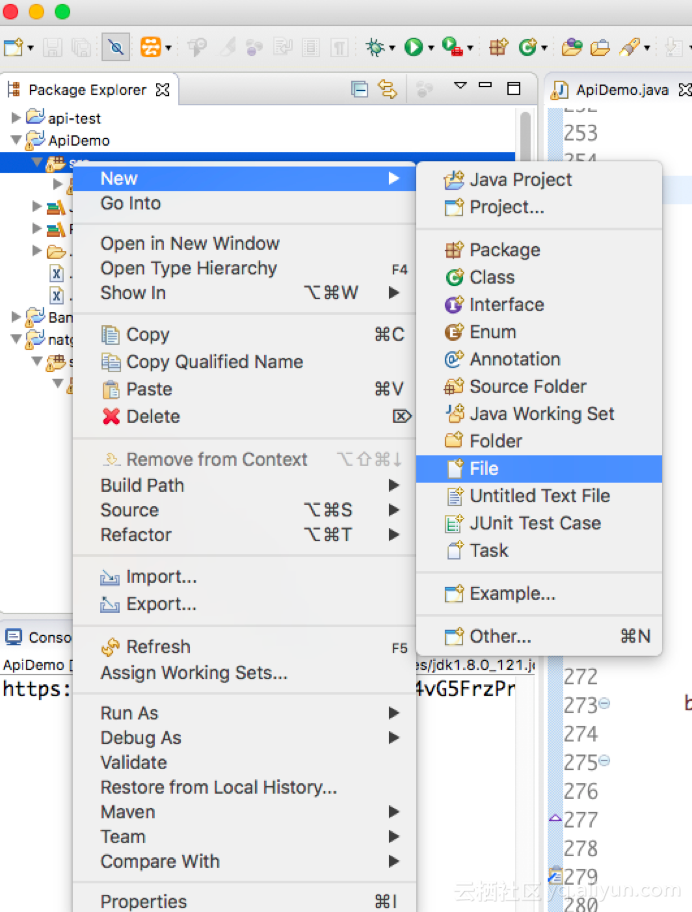Select Other... in the New submenu
This screenshot has width=692, height=912.
pos(539,636)
